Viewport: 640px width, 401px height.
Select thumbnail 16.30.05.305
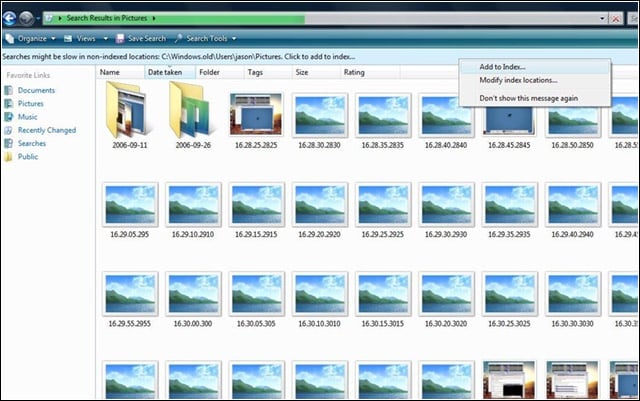coord(256,294)
